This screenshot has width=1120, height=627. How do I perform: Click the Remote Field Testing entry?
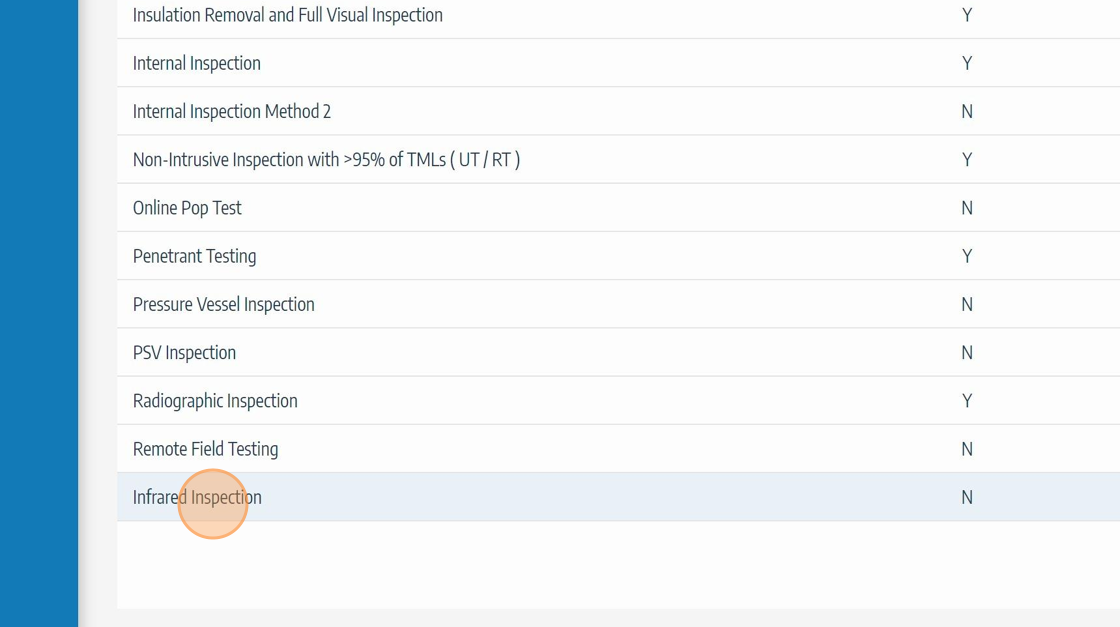pos(205,449)
